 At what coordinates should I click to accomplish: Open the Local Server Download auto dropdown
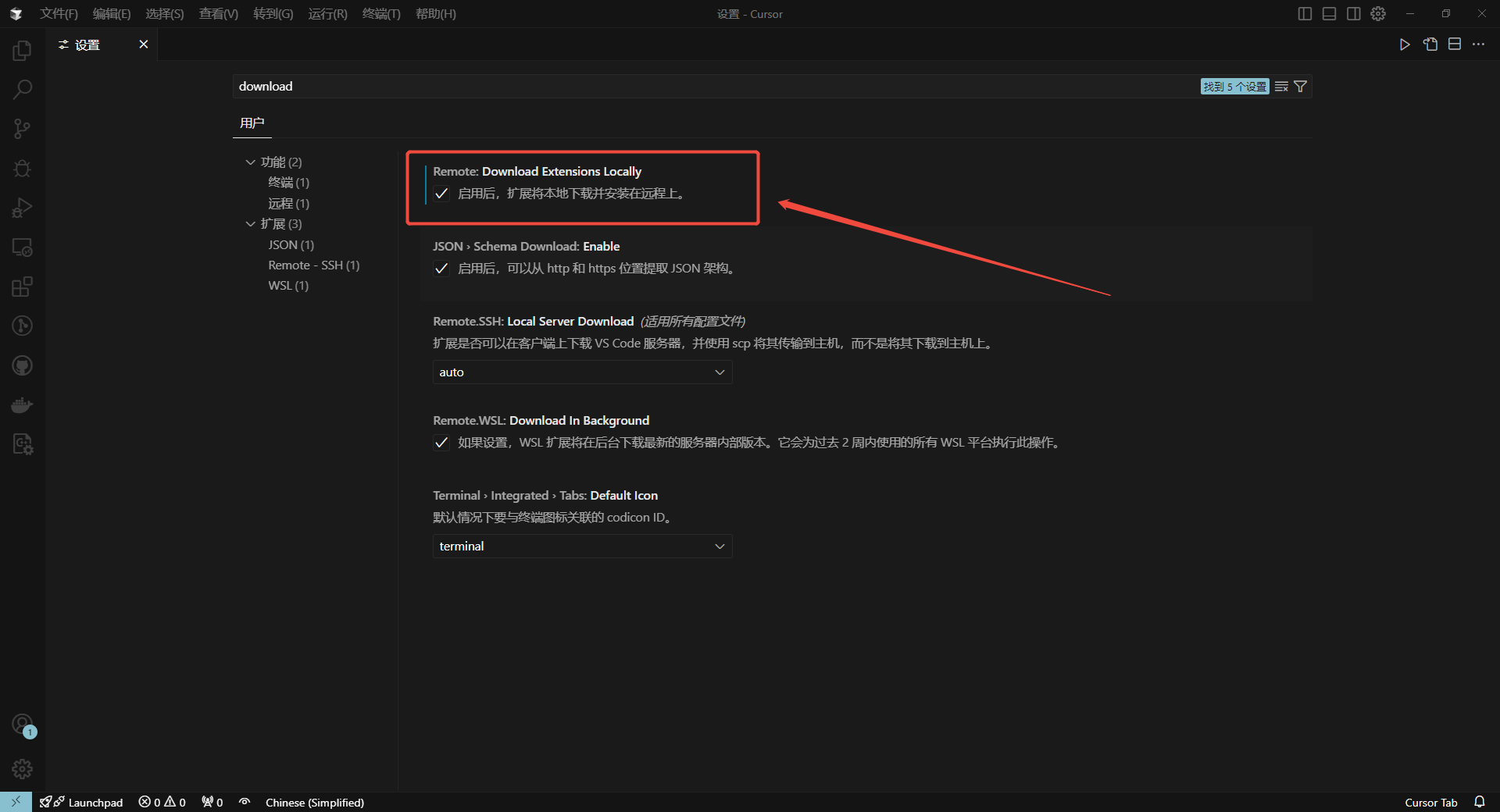(x=582, y=372)
